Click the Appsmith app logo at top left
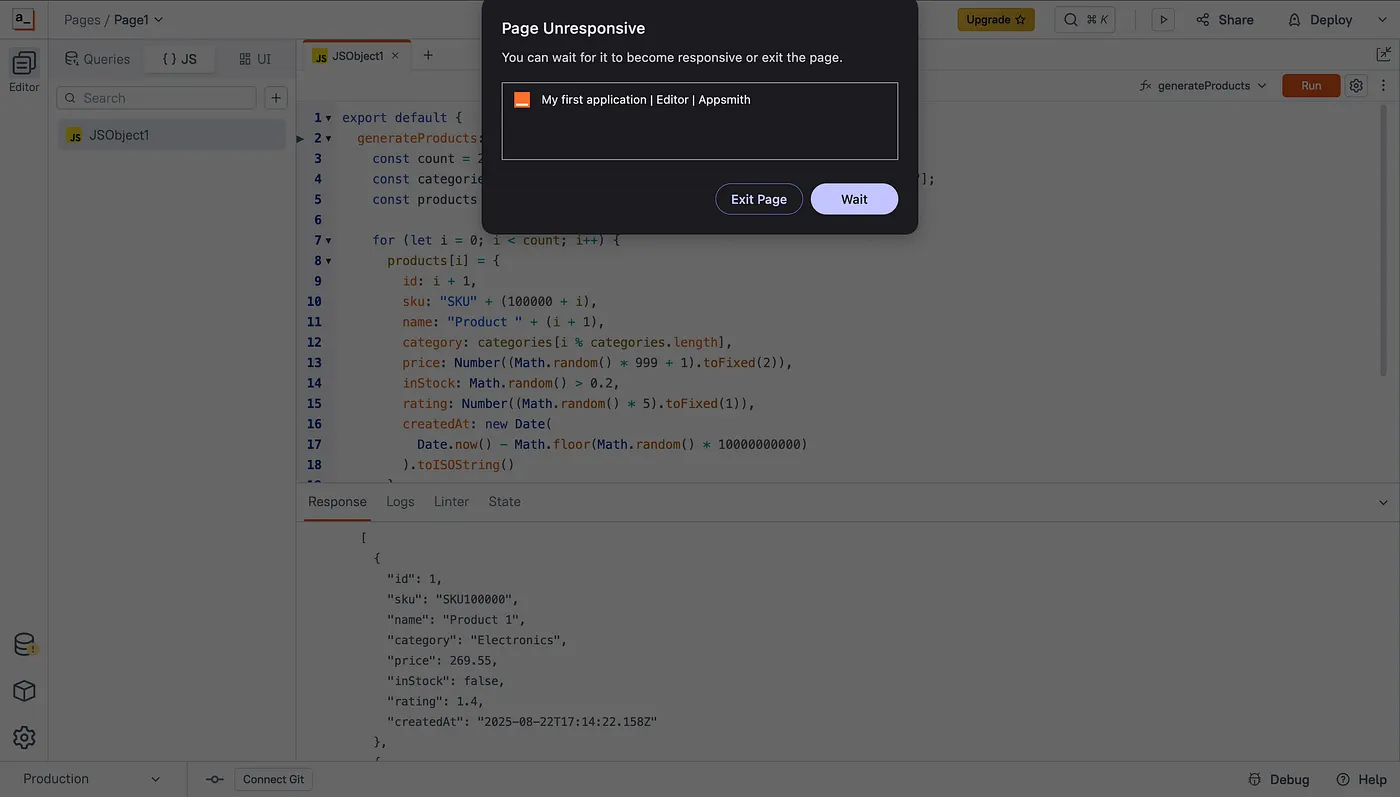Screen dimensions: 1400x797 [x=22, y=18]
